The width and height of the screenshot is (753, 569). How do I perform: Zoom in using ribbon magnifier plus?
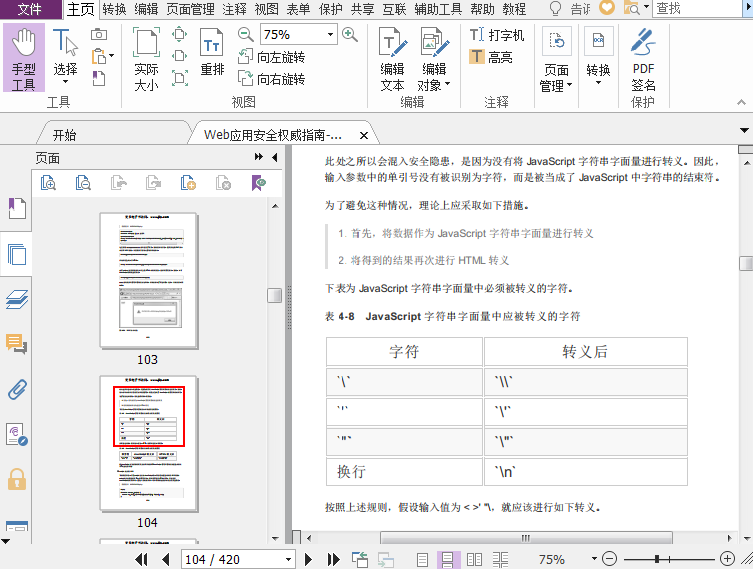pos(350,35)
